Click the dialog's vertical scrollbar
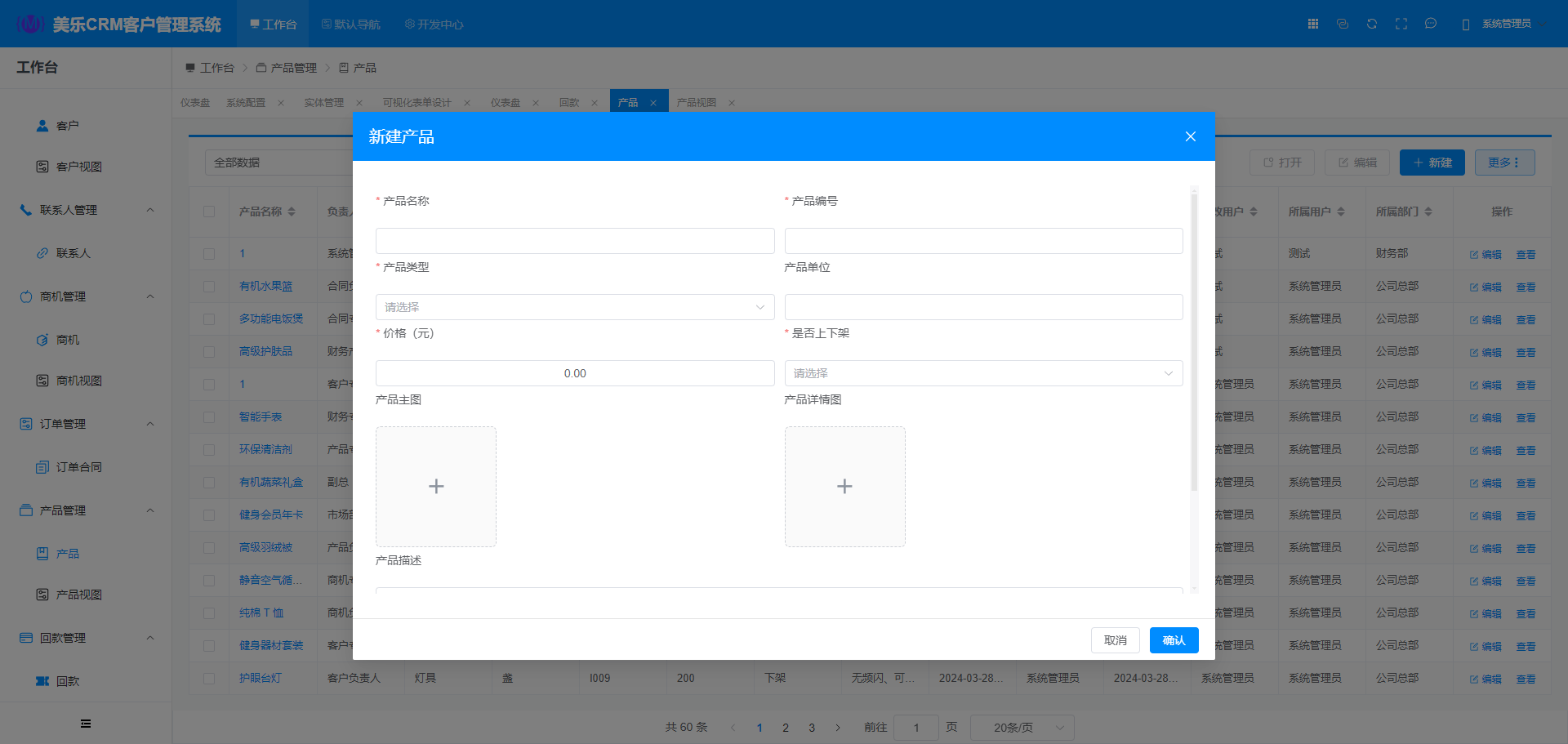 pyautogui.click(x=1194, y=343)
